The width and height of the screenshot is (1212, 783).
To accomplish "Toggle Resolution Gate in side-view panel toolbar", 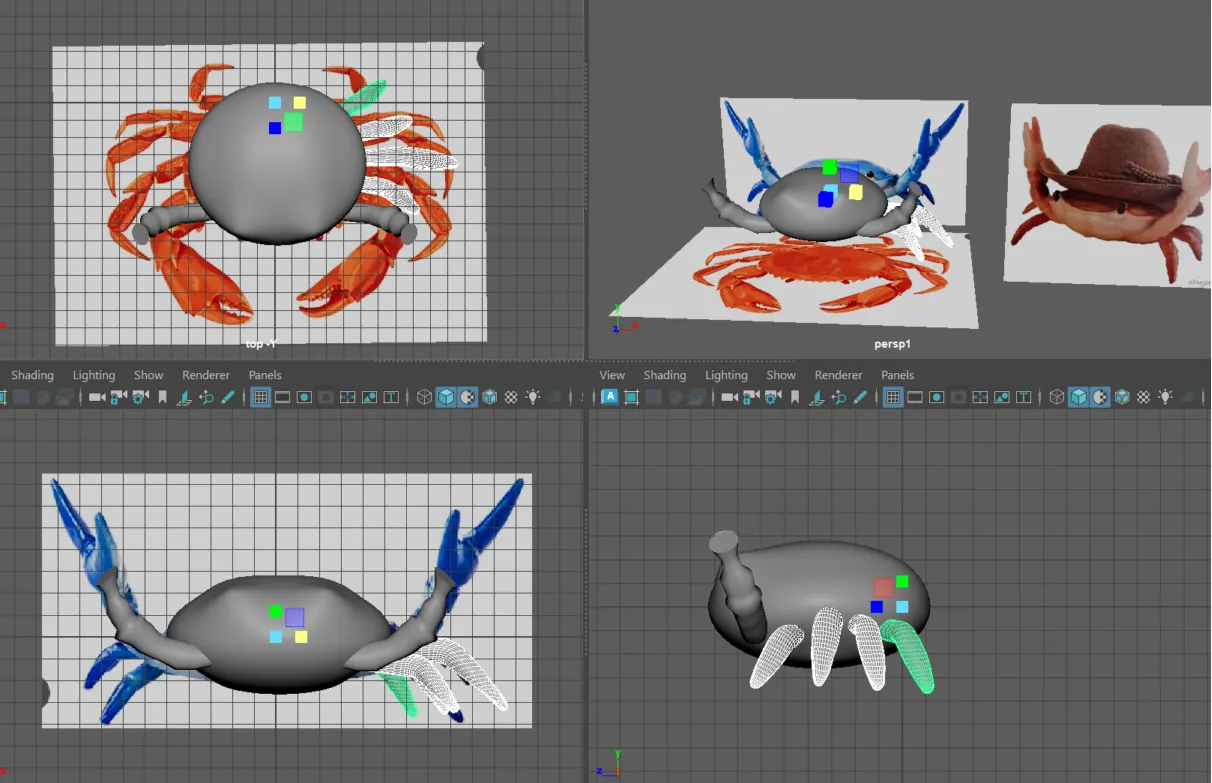I will [936, 397].
